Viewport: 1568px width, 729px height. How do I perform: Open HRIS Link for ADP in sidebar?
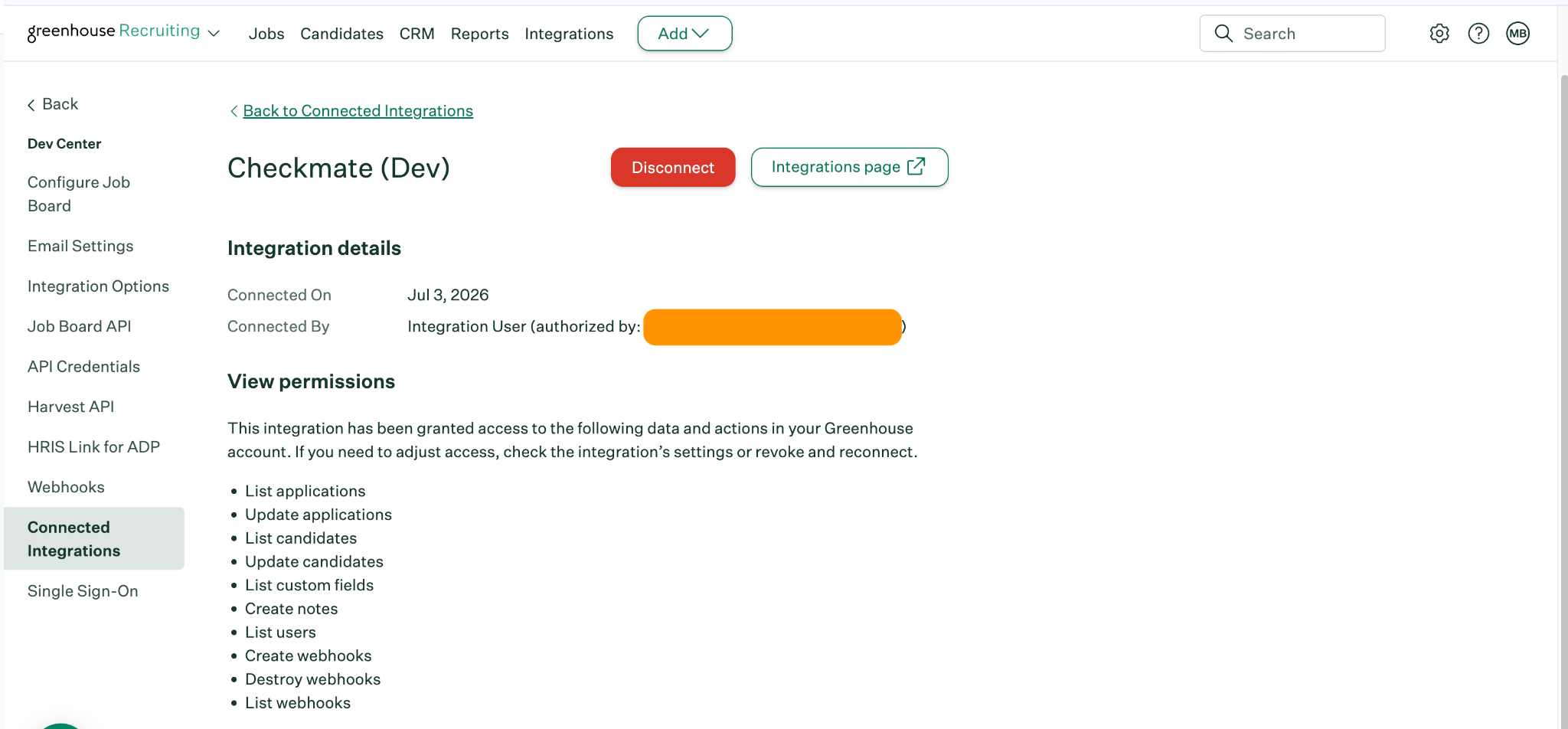pyautogui.click(x=93, y=447)
